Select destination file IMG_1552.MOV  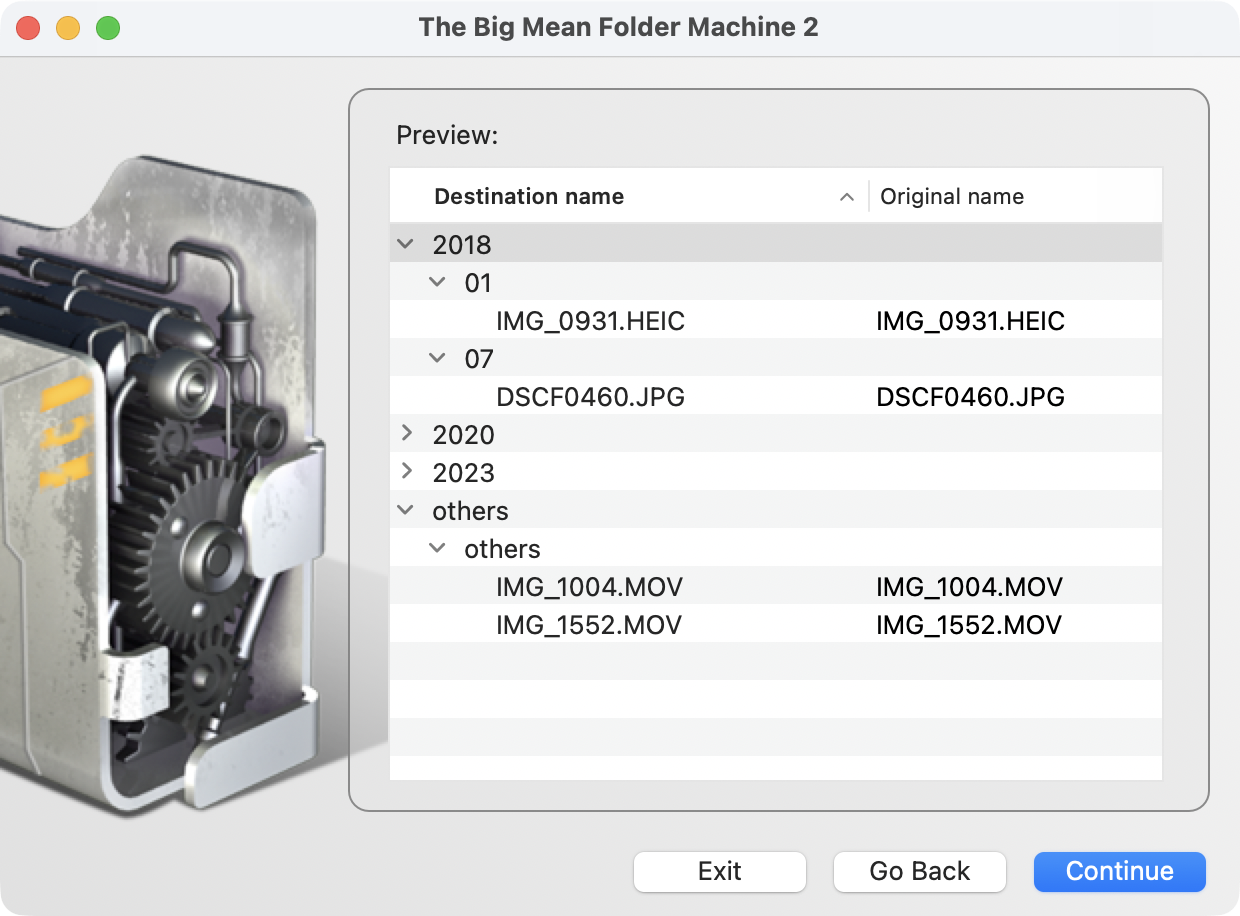589,625
